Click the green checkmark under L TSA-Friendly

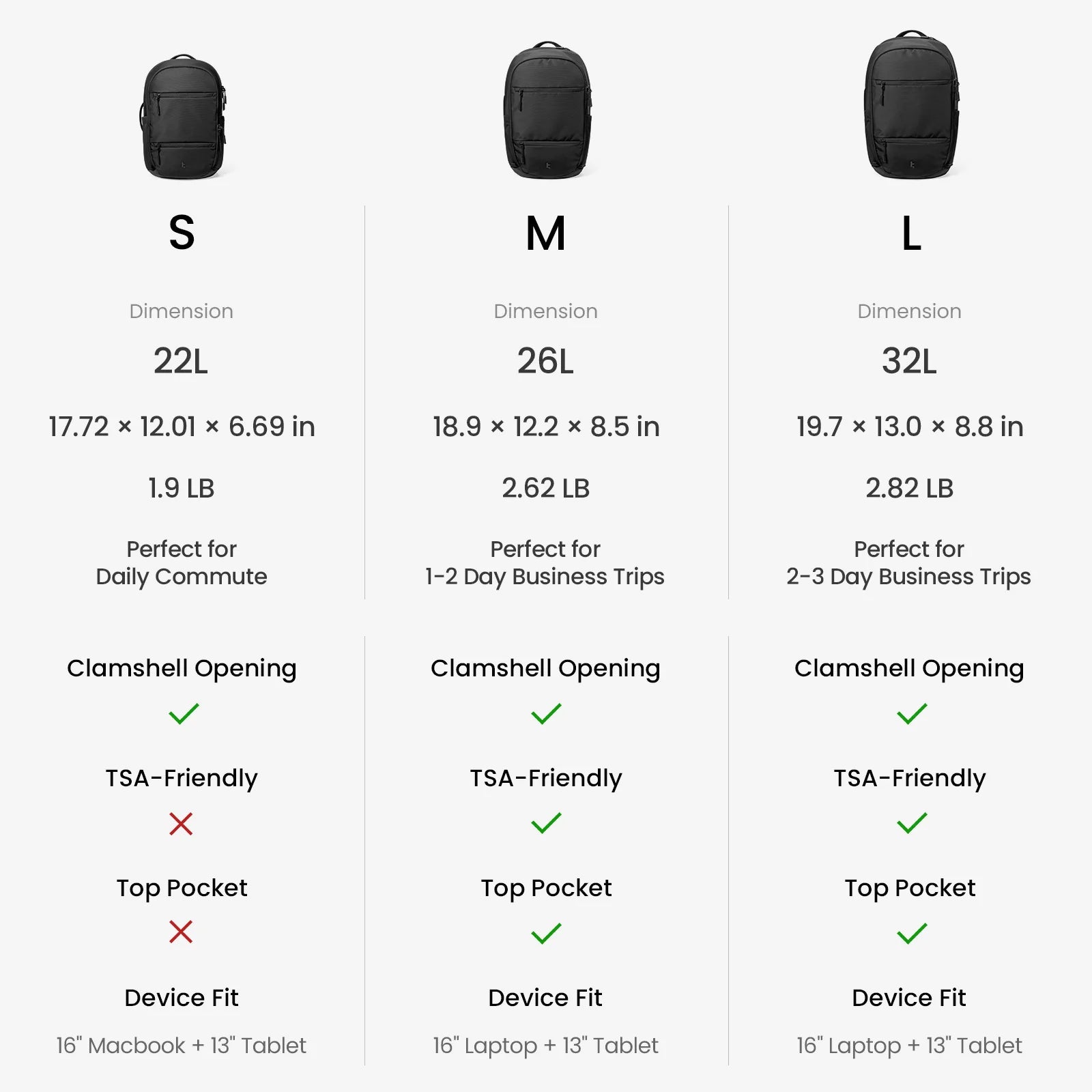point(912,823)
